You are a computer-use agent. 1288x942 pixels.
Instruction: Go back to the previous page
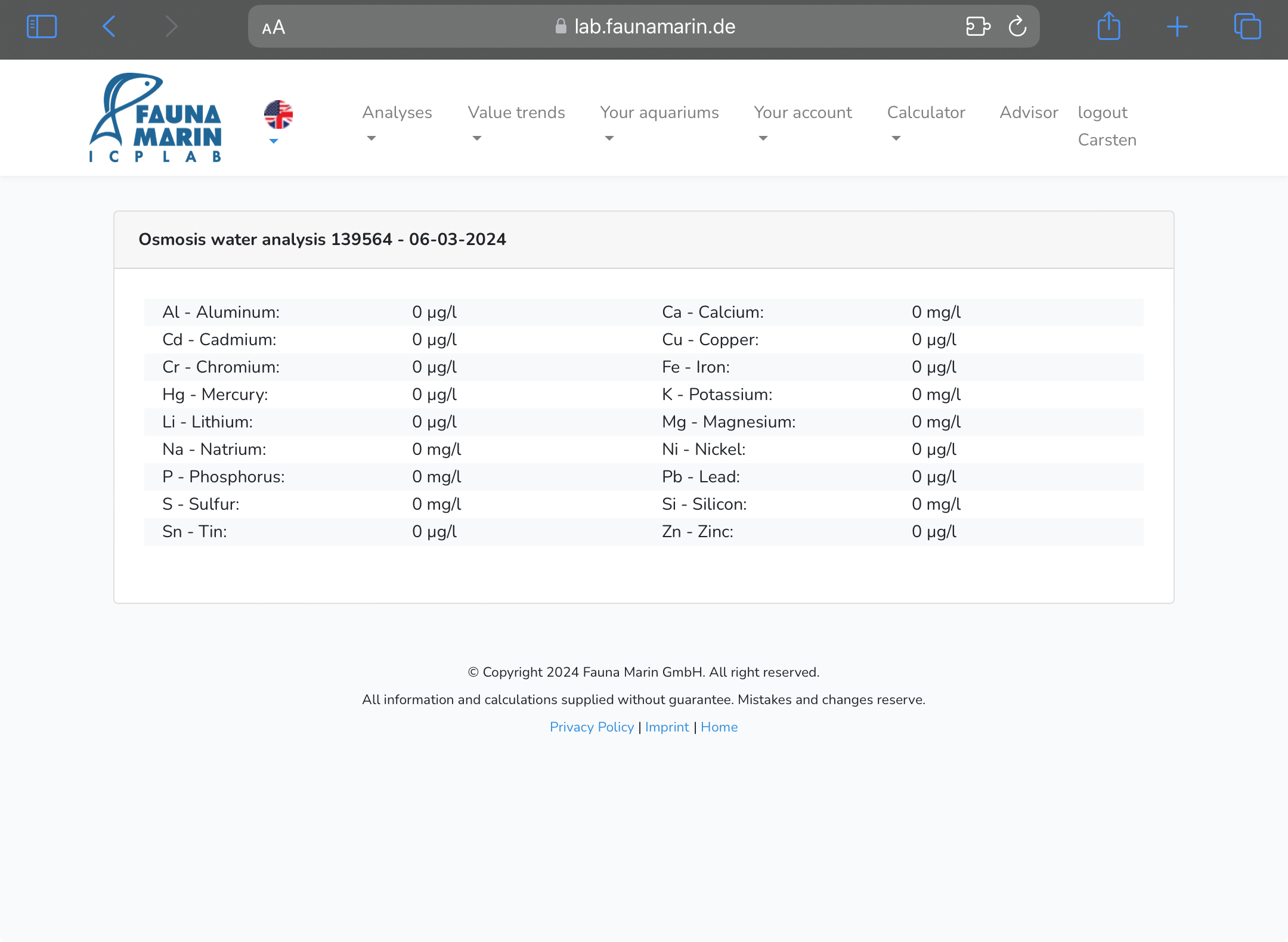coord(109,27)
